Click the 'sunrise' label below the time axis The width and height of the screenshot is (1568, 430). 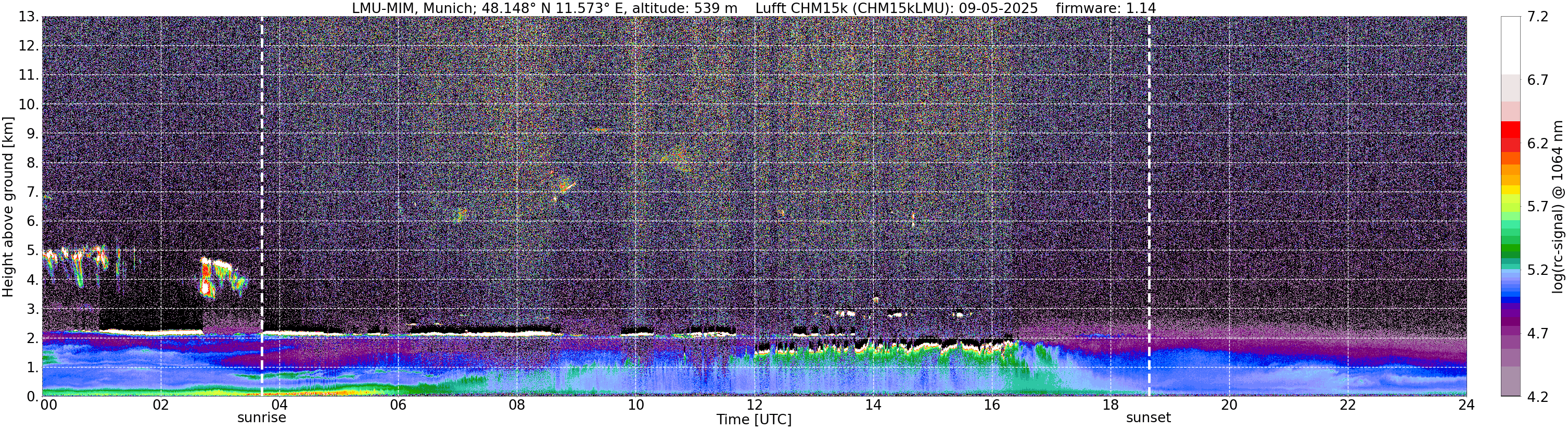(x=261, y=418)
